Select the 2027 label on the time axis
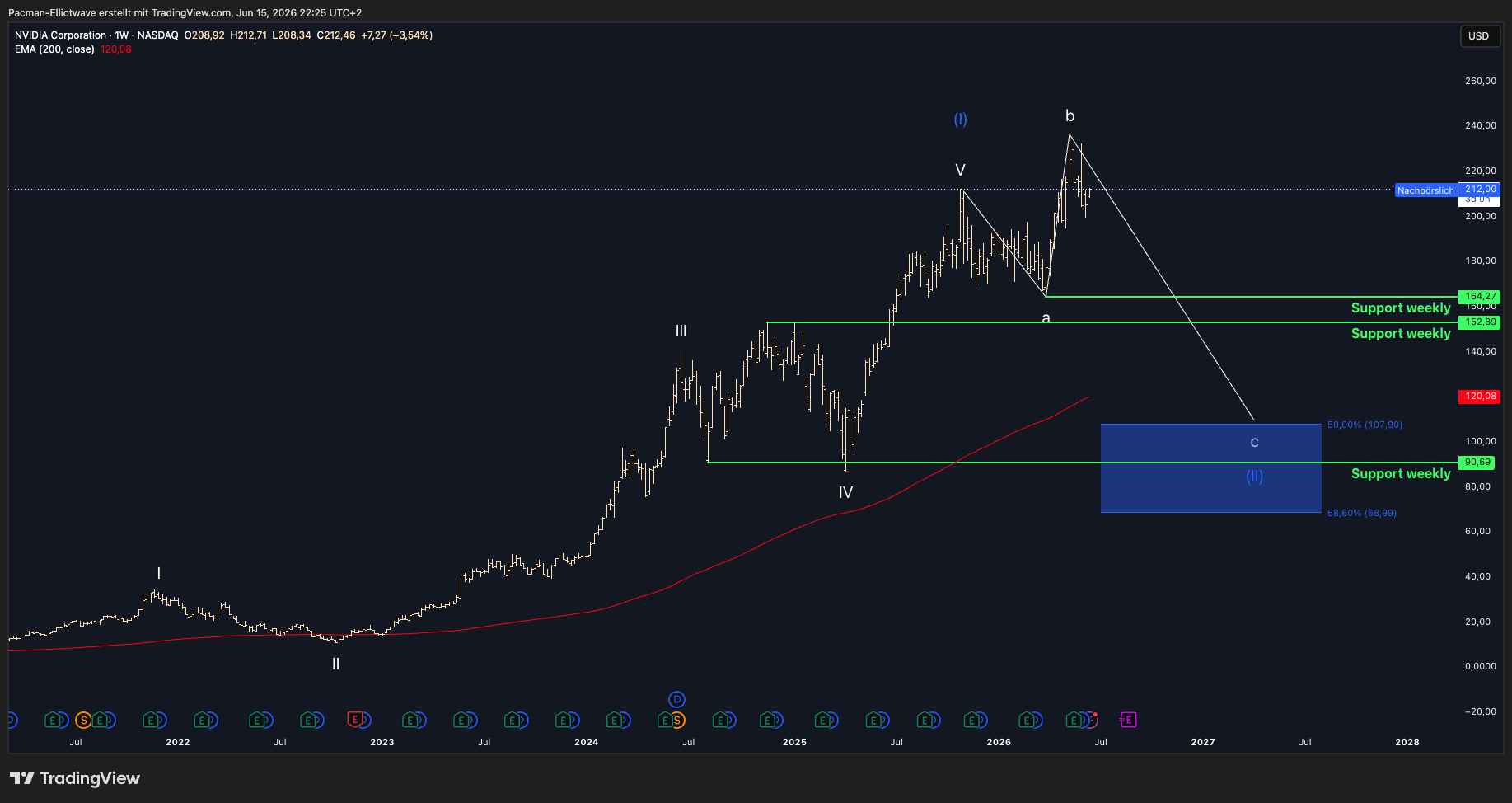The width and height of the screenshot is (1512, 803). (x=1203, y=742)
